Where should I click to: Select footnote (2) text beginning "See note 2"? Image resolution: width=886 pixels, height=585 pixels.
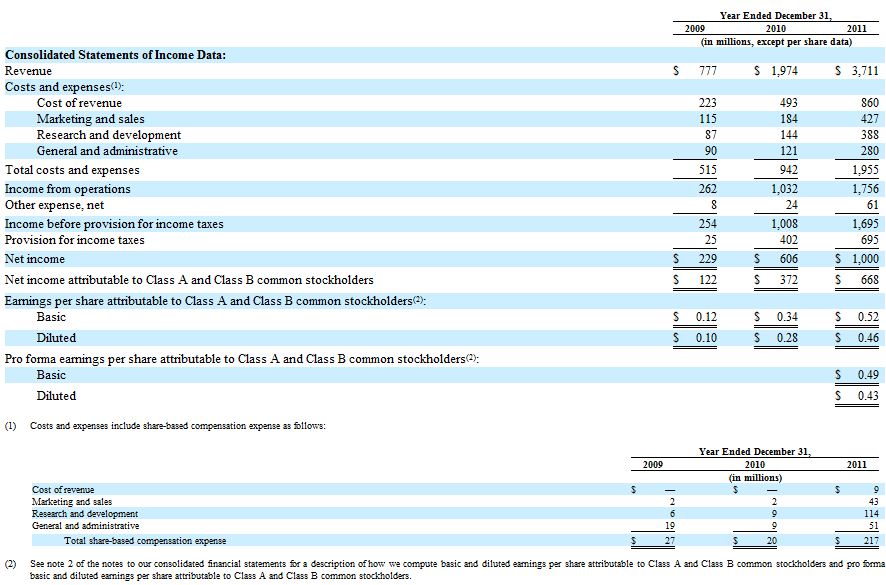(457, 570)
